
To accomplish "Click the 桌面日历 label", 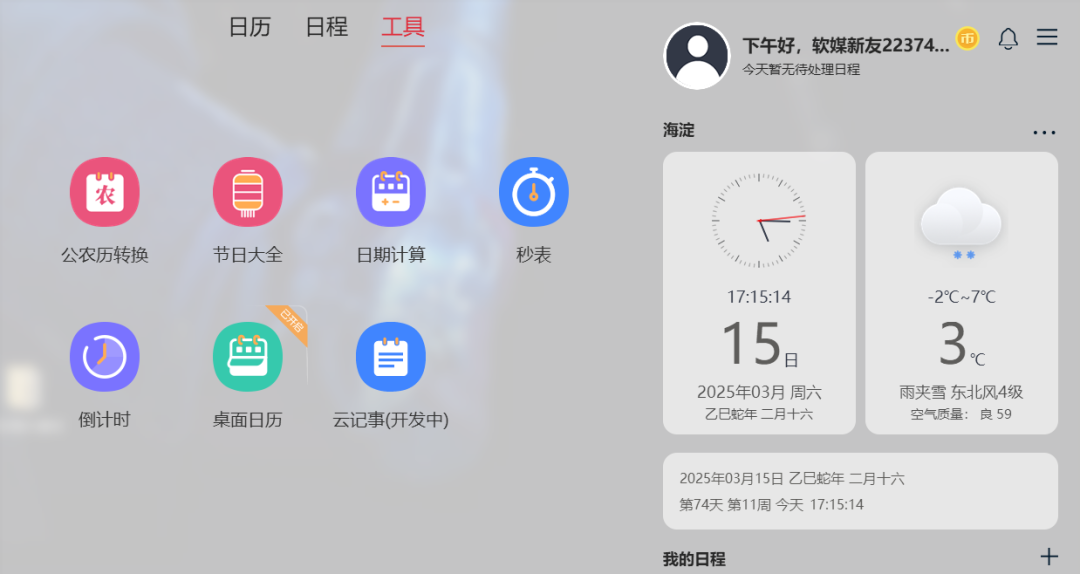I will pos(247,420).
